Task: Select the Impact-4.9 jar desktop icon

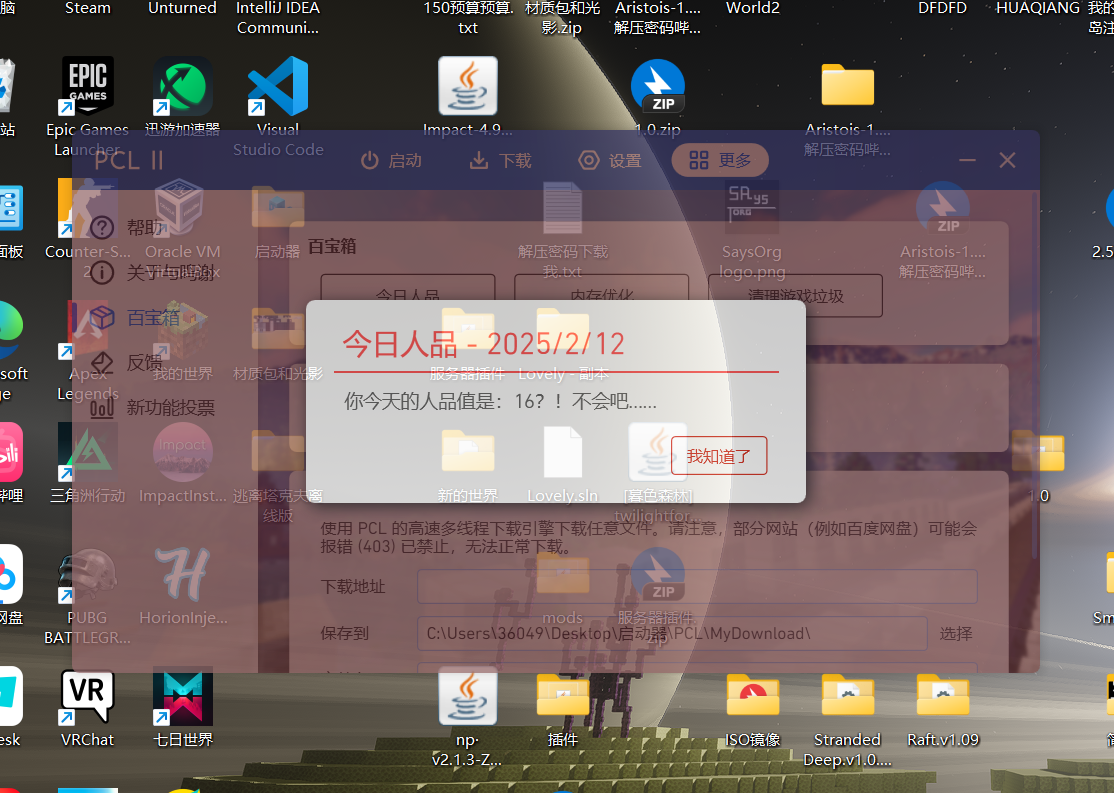Action: point(467,97)
